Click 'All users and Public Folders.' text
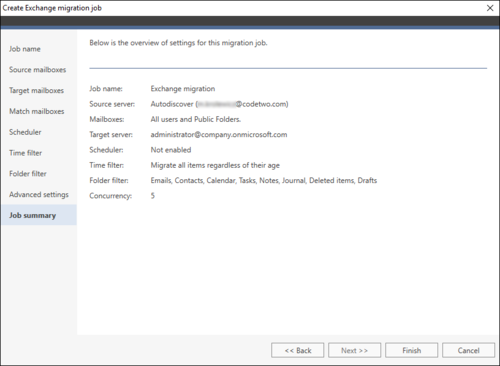 (196, 119)
